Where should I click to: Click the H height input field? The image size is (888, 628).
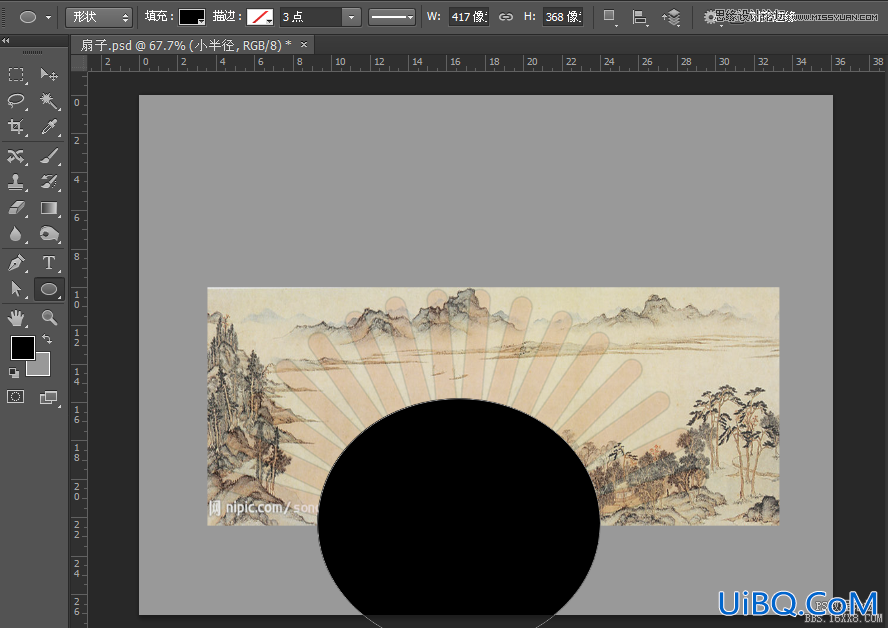(563, 17)
